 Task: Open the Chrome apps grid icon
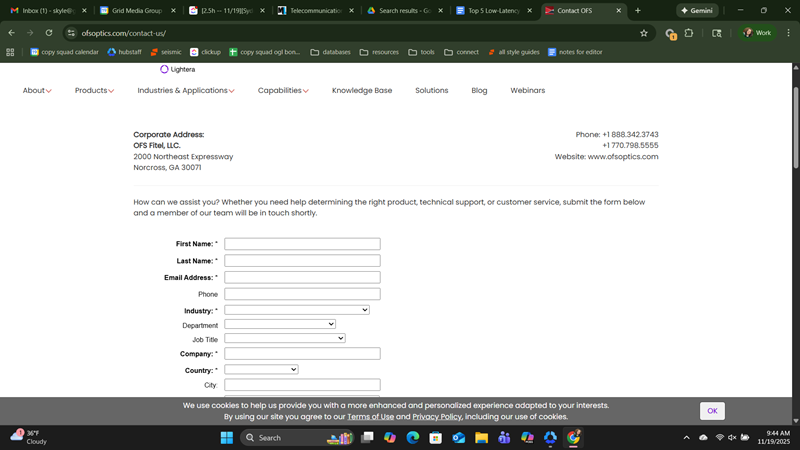11,52
